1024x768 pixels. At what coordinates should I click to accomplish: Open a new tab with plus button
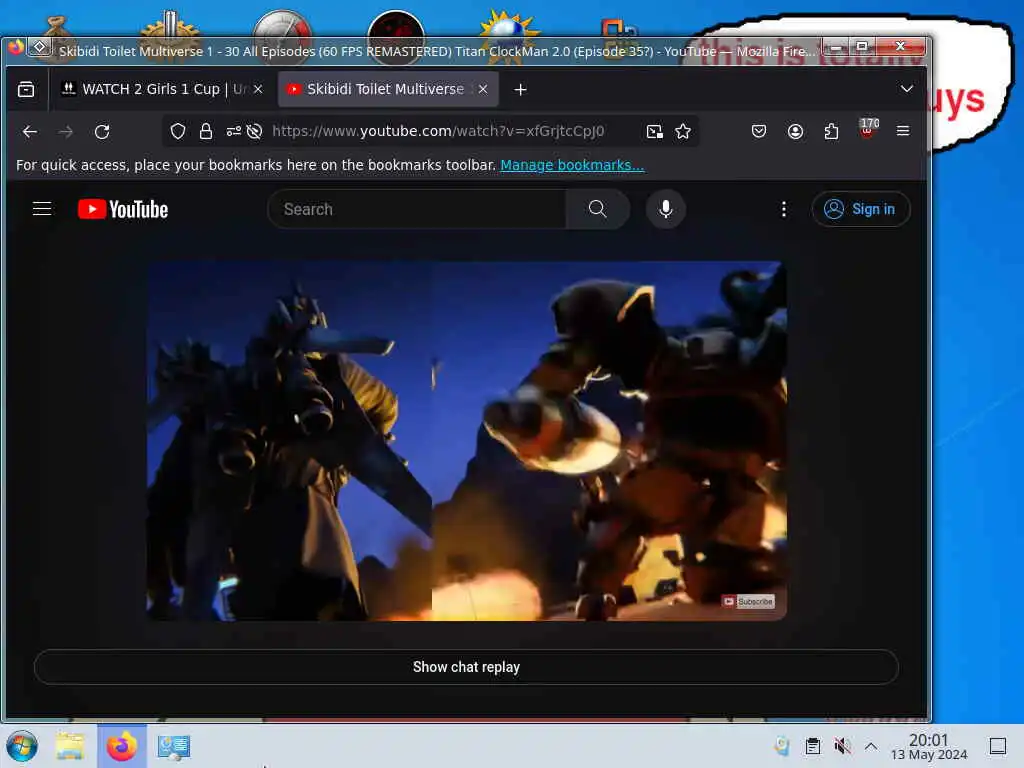pyautogui.click(x=520, y=89)
